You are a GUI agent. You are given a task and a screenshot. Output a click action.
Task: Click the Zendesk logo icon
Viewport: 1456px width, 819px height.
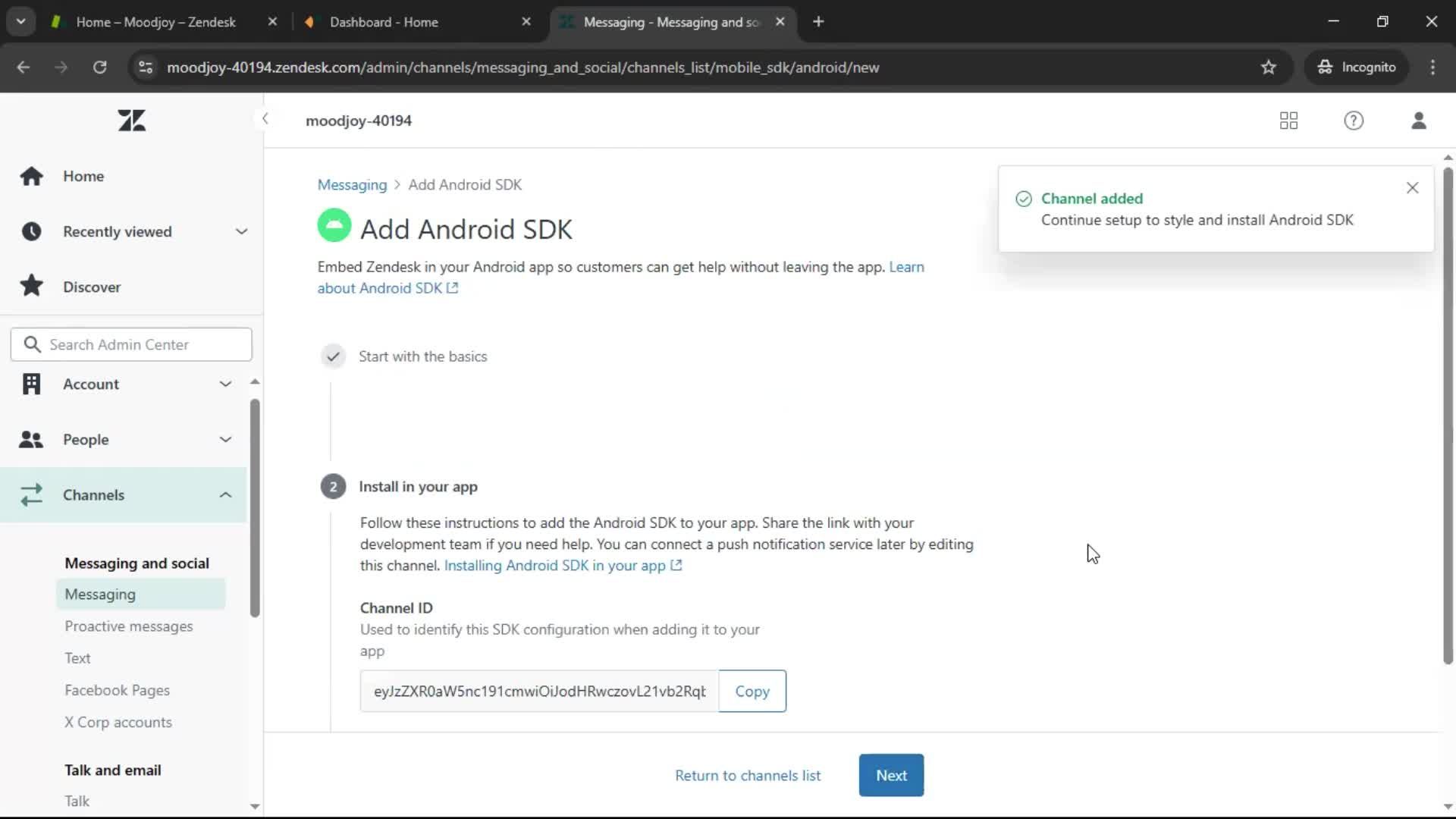tap(132, 121)
